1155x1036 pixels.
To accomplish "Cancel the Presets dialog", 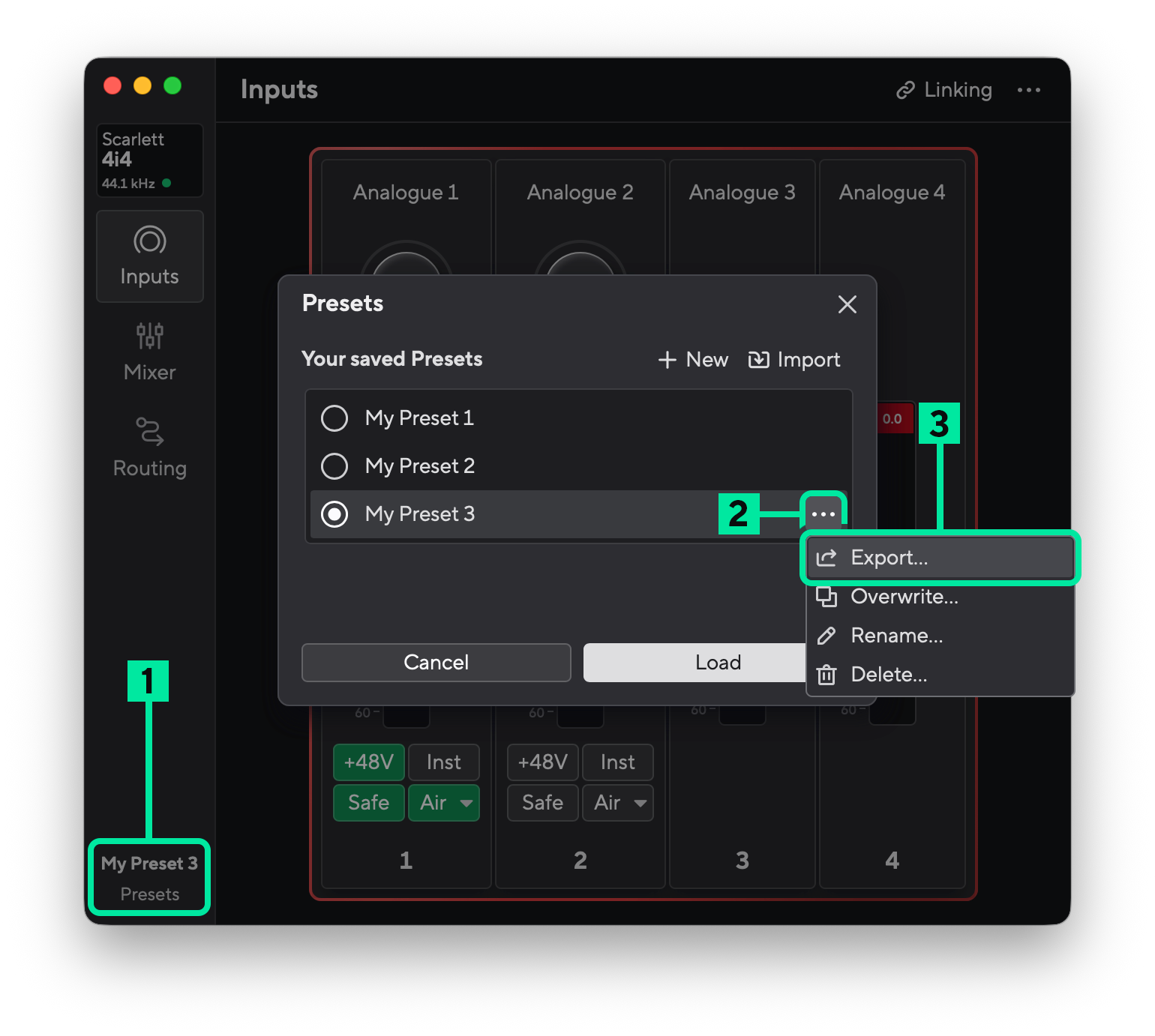I will click(436, 663).
